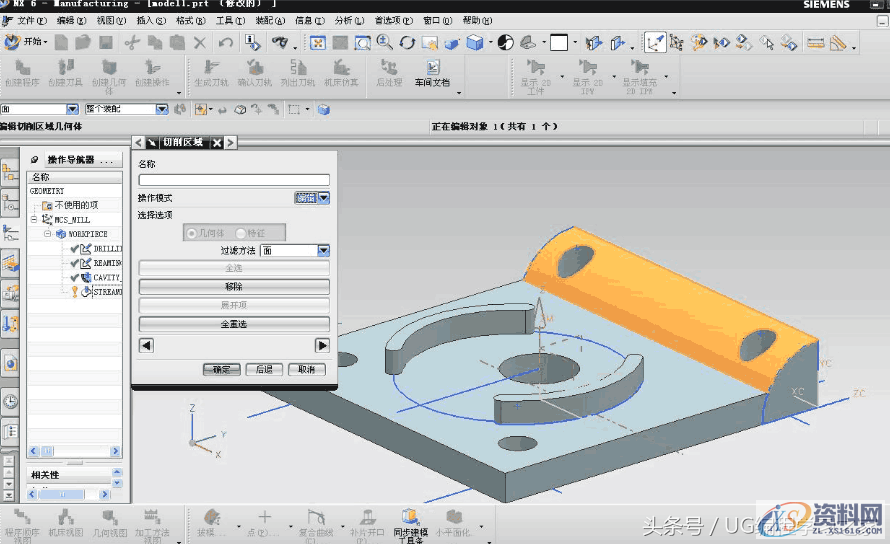Viewport: 890px width, 544px height.
Task: Click the Fit view icon in the toolbar
Action: point(317,43)
